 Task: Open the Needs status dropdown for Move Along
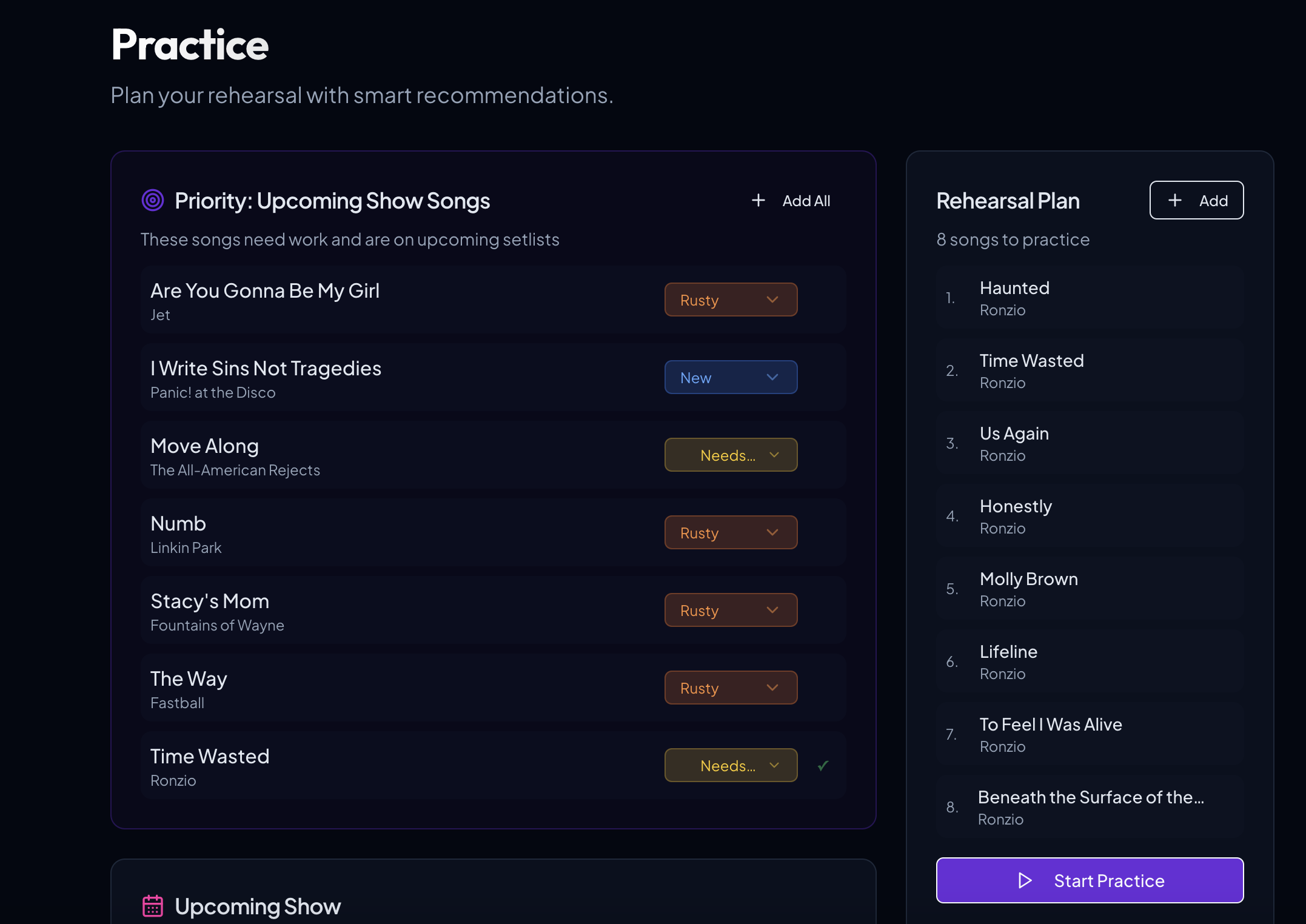point(731,454)
